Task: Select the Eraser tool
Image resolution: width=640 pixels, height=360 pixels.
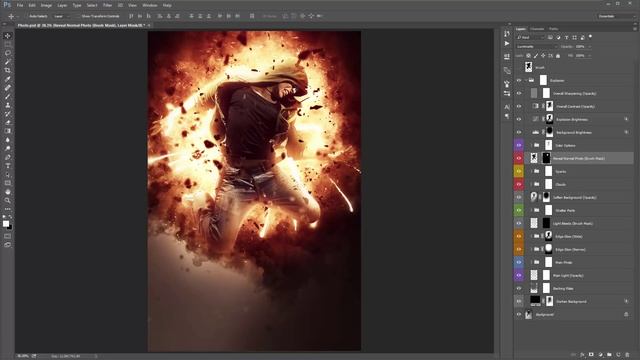Action: tap(7, 122)
